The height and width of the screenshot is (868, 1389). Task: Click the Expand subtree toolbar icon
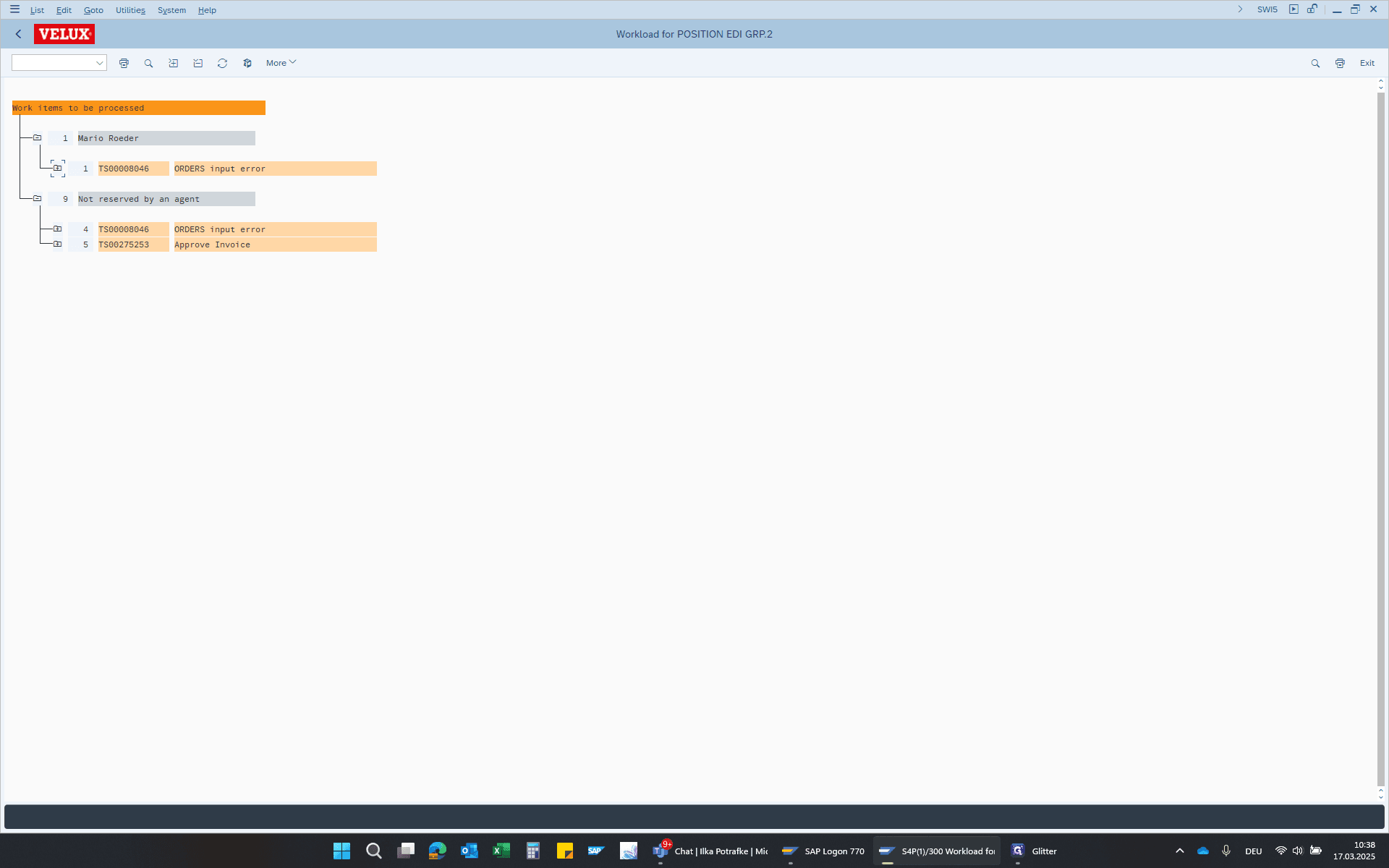pos(174,64)
